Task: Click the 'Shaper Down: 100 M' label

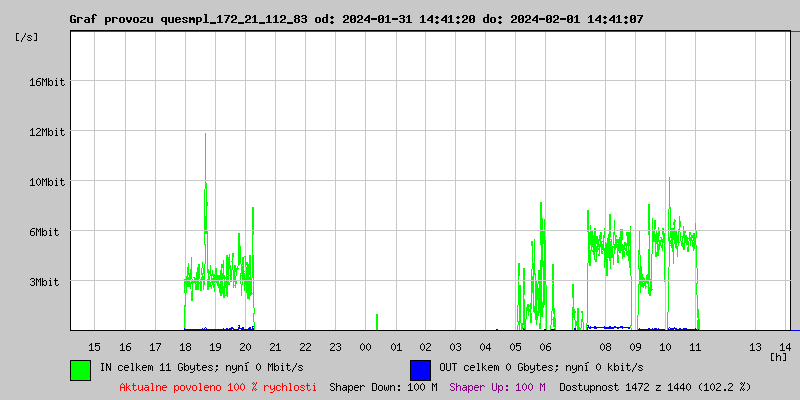Action: (x=383, y=386)
